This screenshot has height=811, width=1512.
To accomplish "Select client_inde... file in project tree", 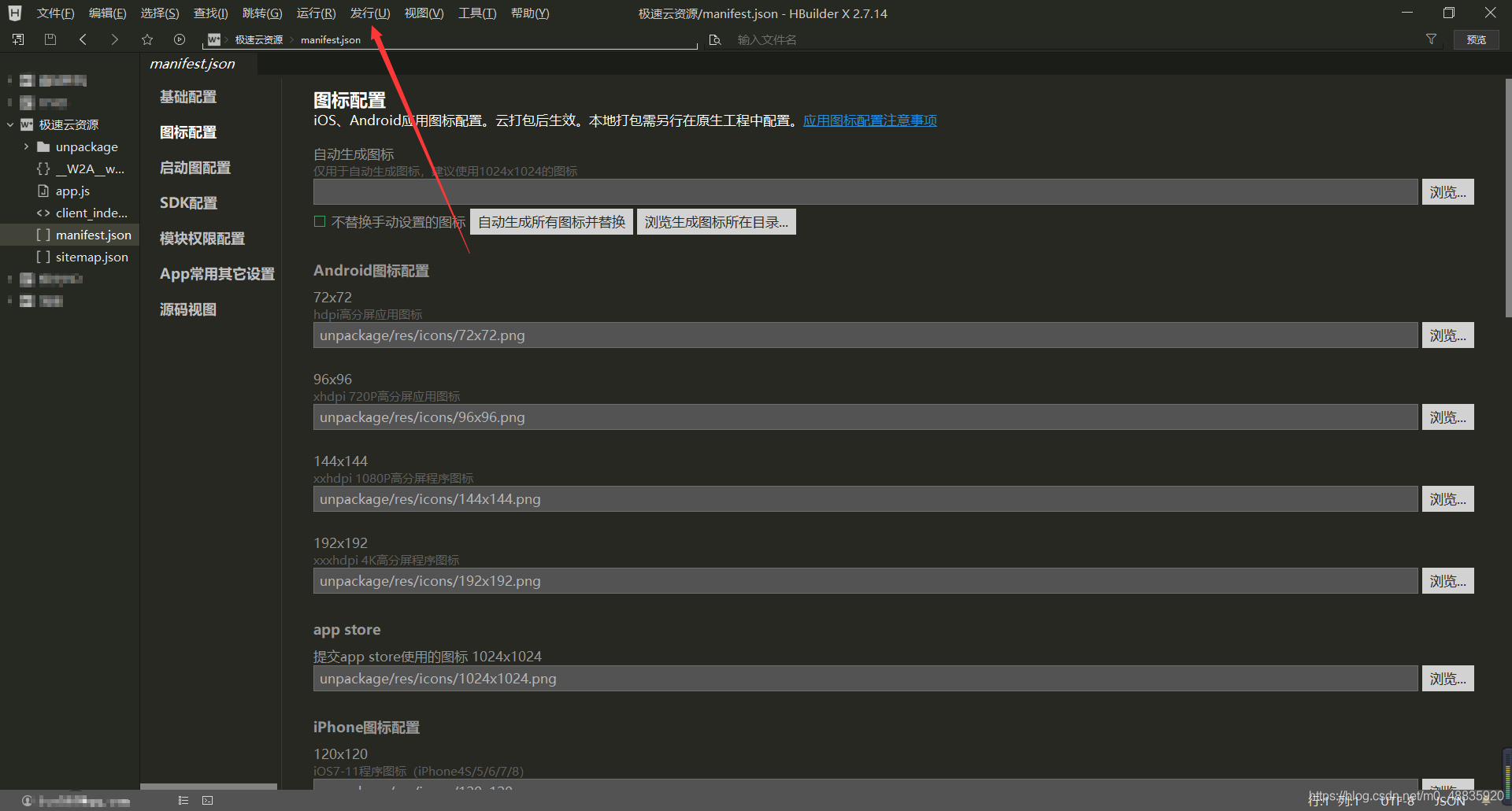I will 70,213.
